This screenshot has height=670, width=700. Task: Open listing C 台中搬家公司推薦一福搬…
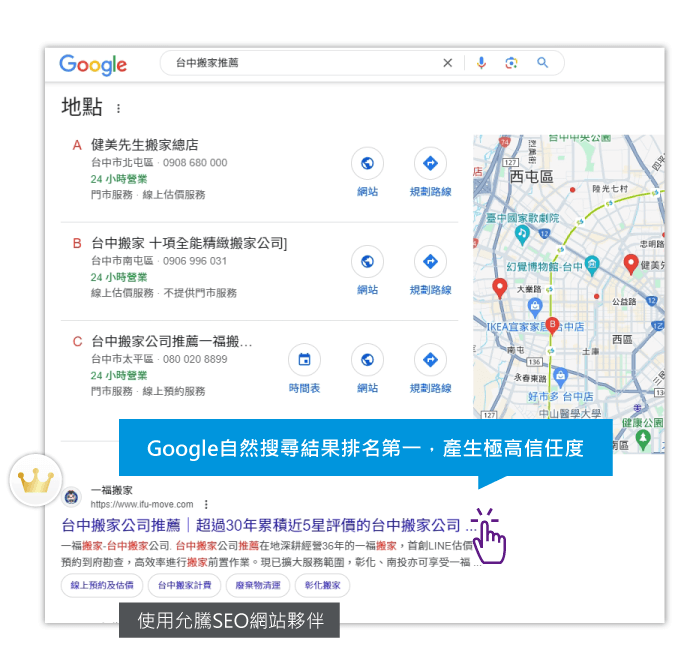[x=171, y=341]
